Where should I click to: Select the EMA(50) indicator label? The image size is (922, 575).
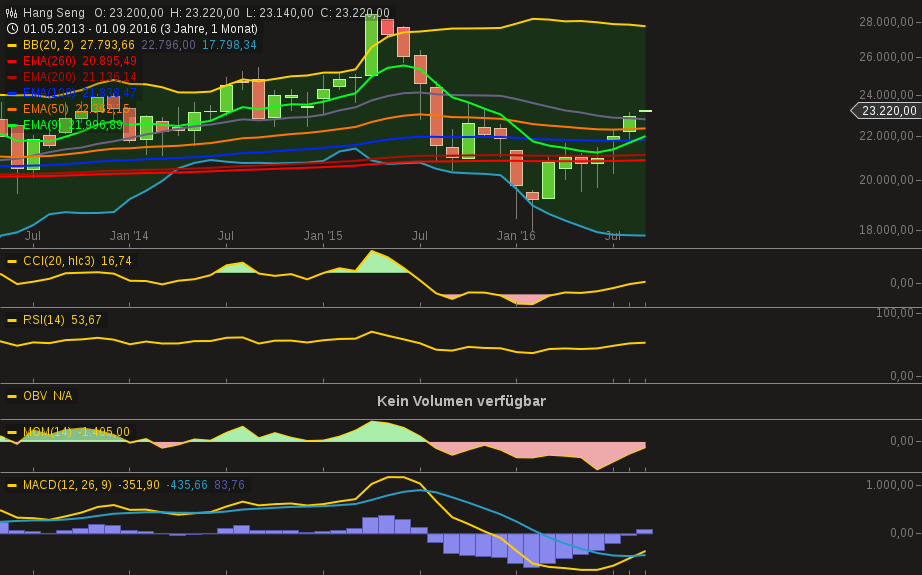click(46, 109)
